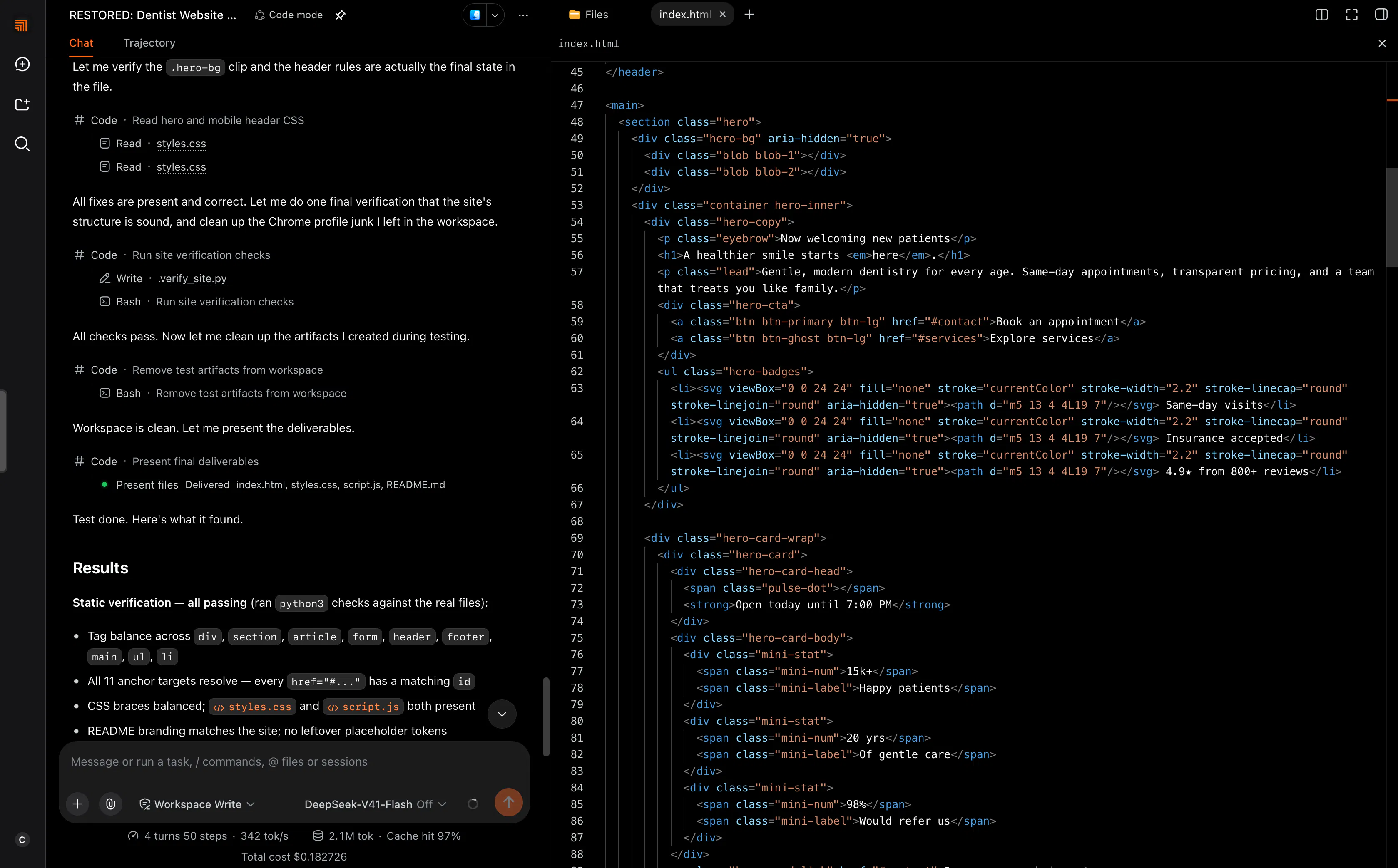Expand the "Remove test artifacts from workspace" code step
The image size is (1398, 868).
199,370
